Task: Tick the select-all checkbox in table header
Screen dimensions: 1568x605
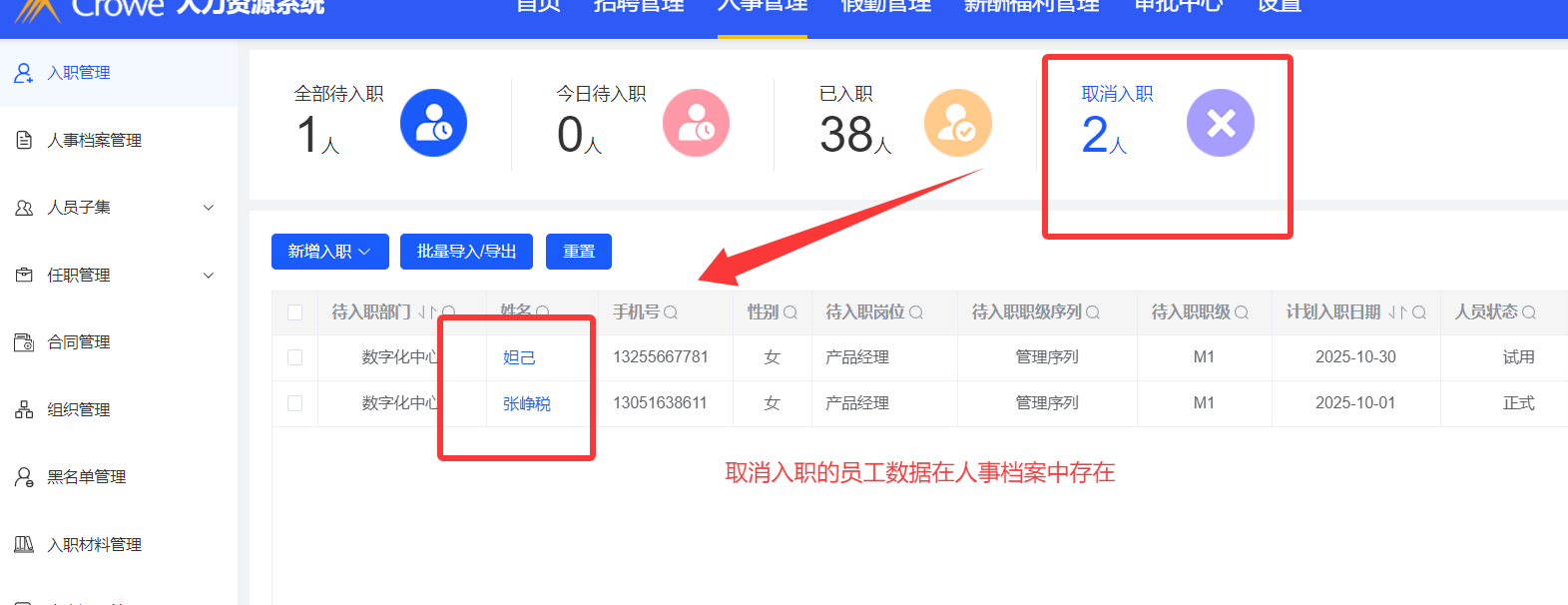Action: tap(294, 312)
